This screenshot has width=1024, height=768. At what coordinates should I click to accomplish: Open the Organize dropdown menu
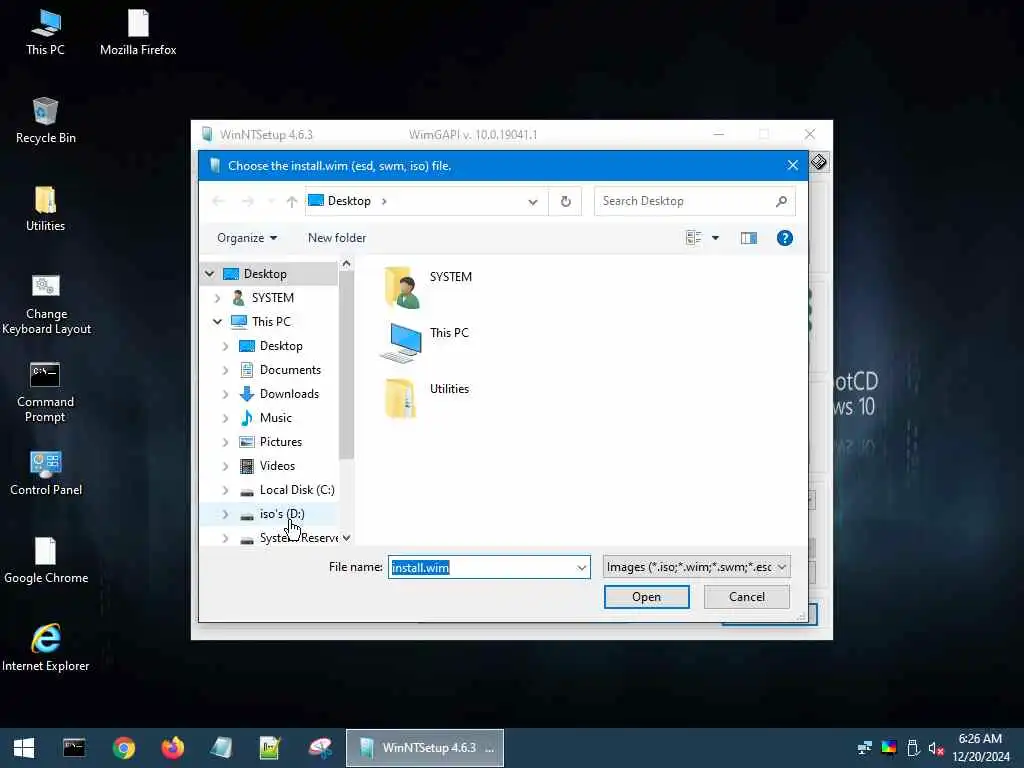coord(247,238)
